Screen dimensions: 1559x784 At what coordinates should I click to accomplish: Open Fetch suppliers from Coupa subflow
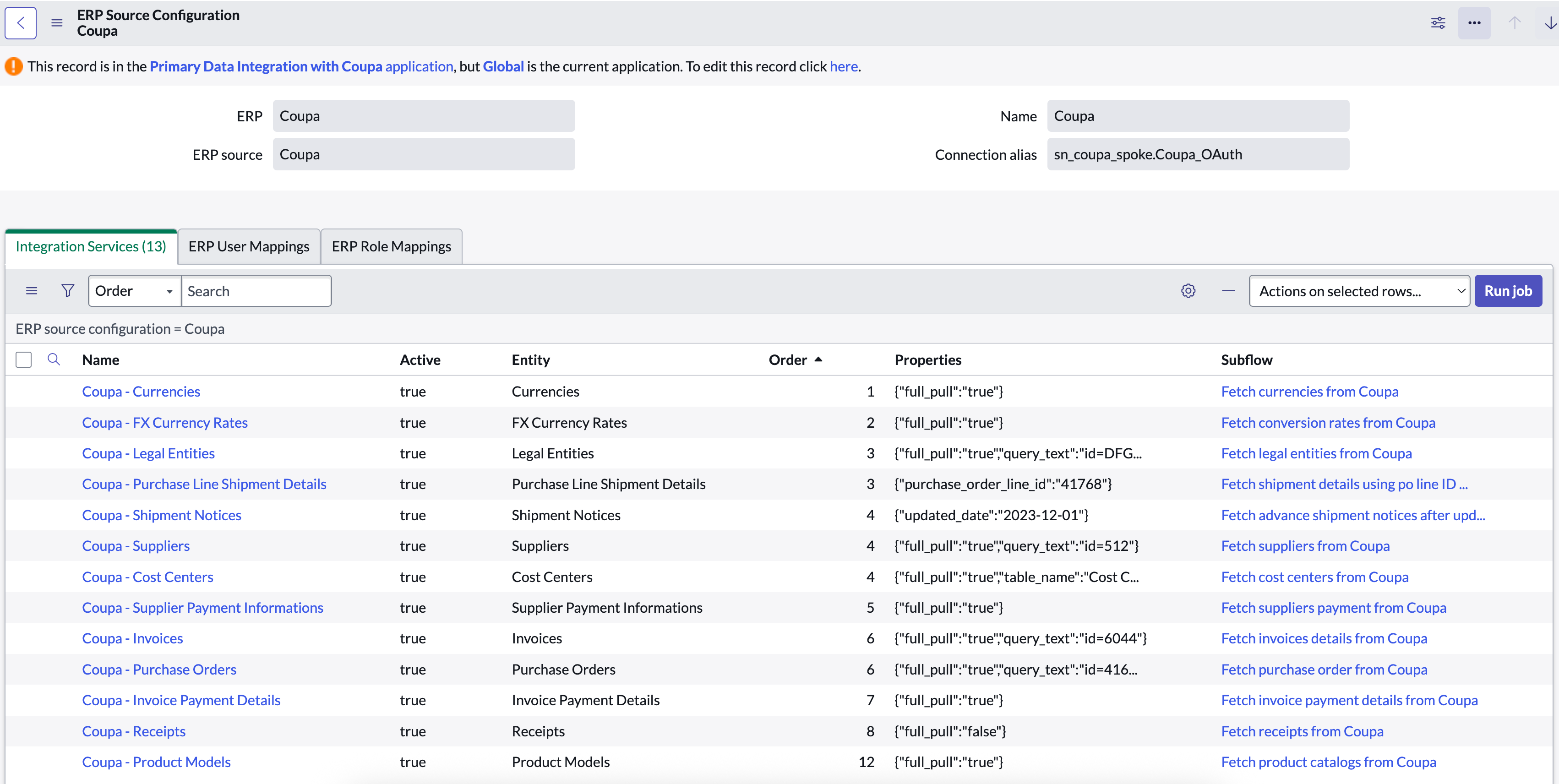click(x=1305, y=546)
